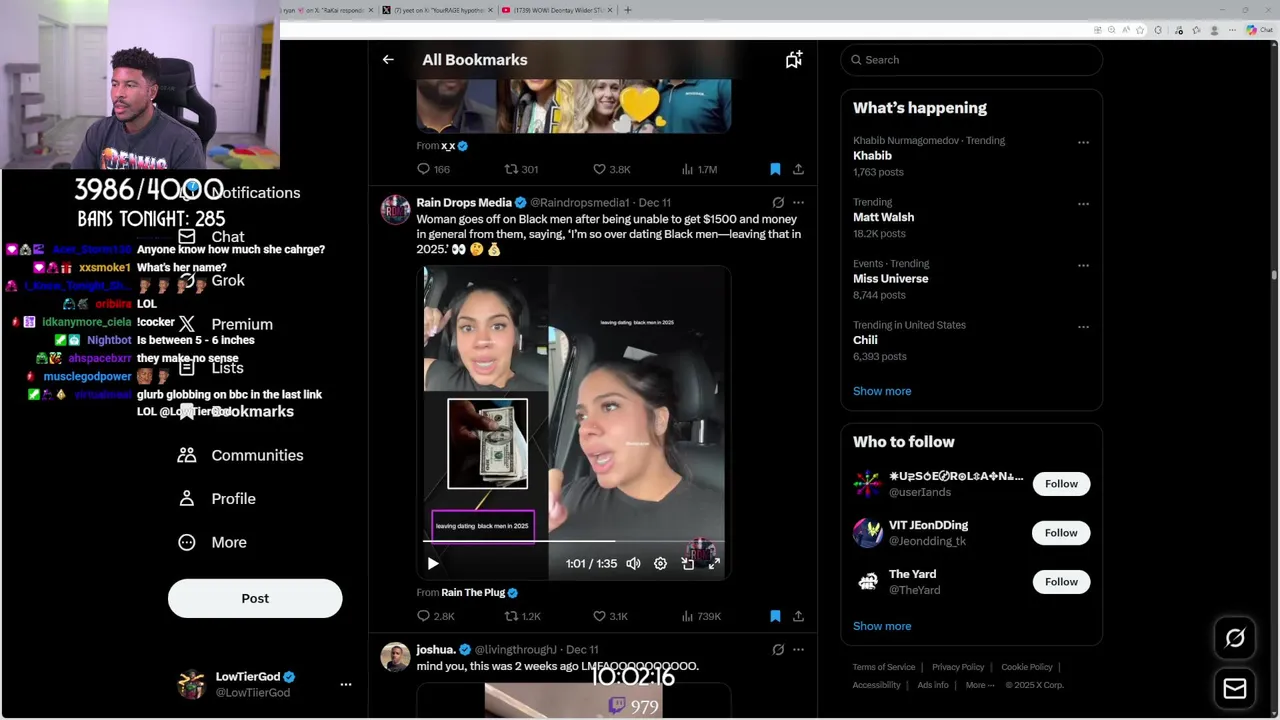1280x720 pixels.
Task: Expand the footer 'More ···' menu
Action: click(980, 685)
